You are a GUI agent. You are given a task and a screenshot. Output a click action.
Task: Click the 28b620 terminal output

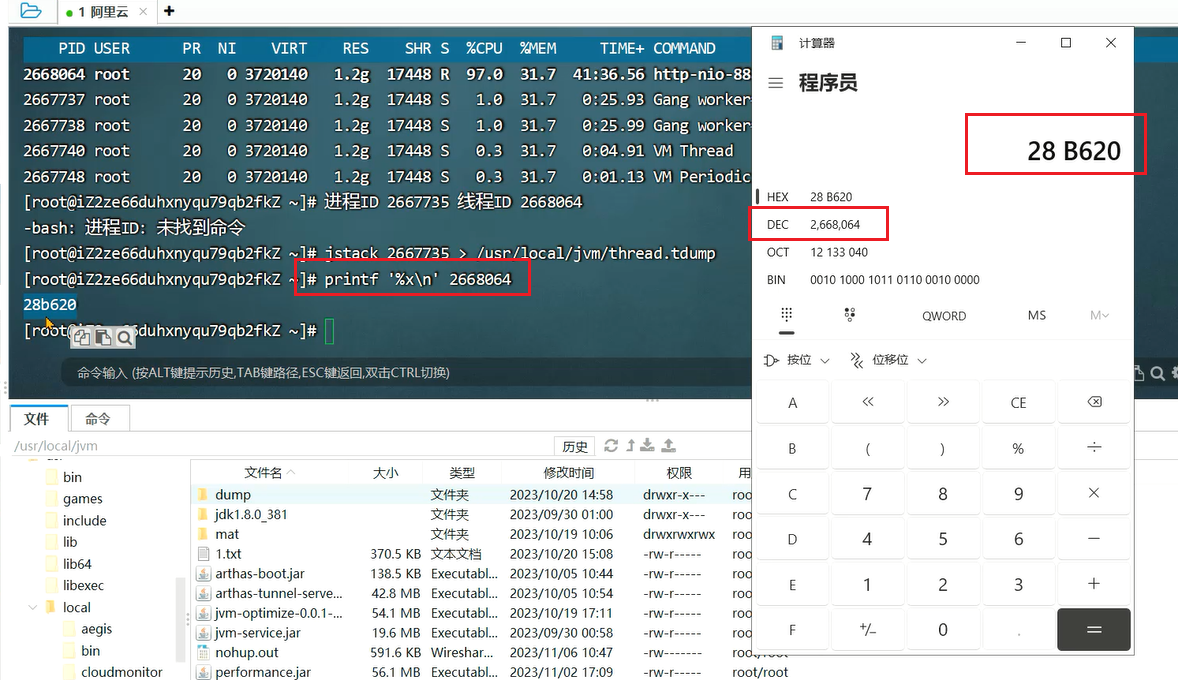click(50, 305)
